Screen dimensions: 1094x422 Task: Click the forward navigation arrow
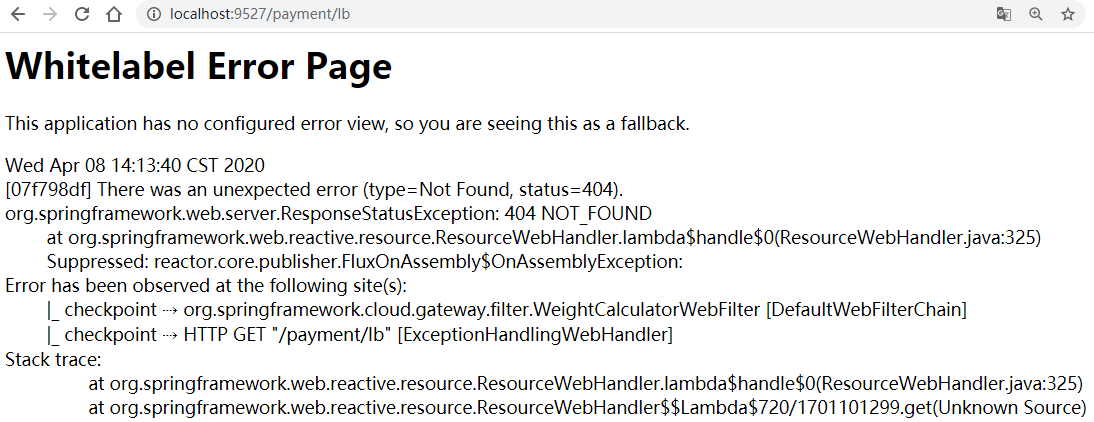(50, 14)
